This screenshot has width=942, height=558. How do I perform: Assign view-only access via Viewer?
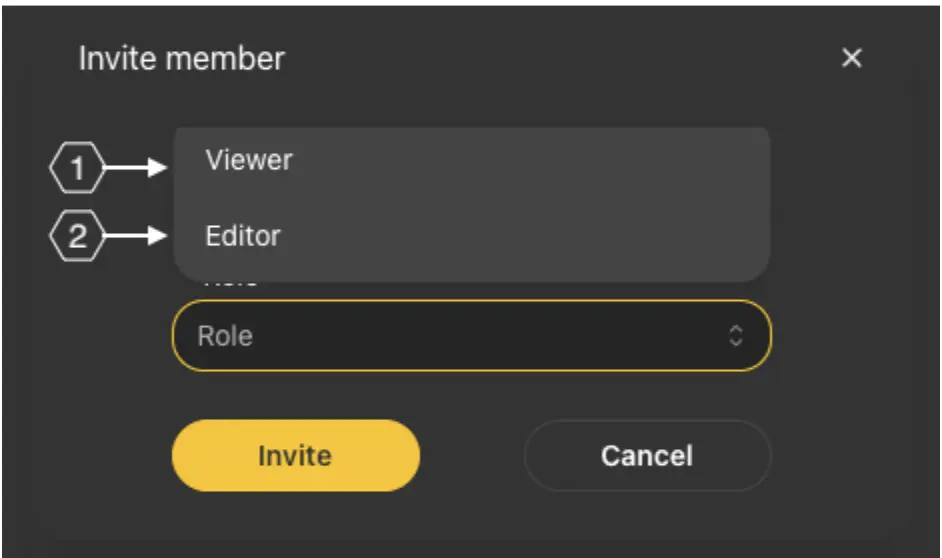249,160
